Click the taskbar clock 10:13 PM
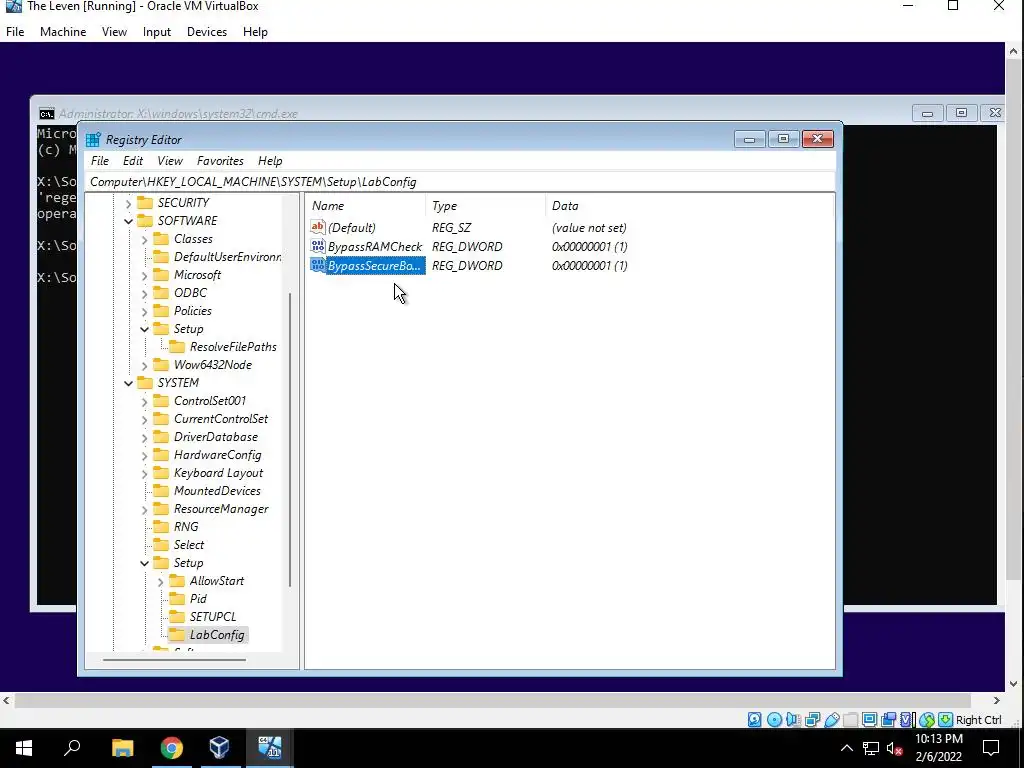The height and width of the screenshot is (768, 1024). 938,739
